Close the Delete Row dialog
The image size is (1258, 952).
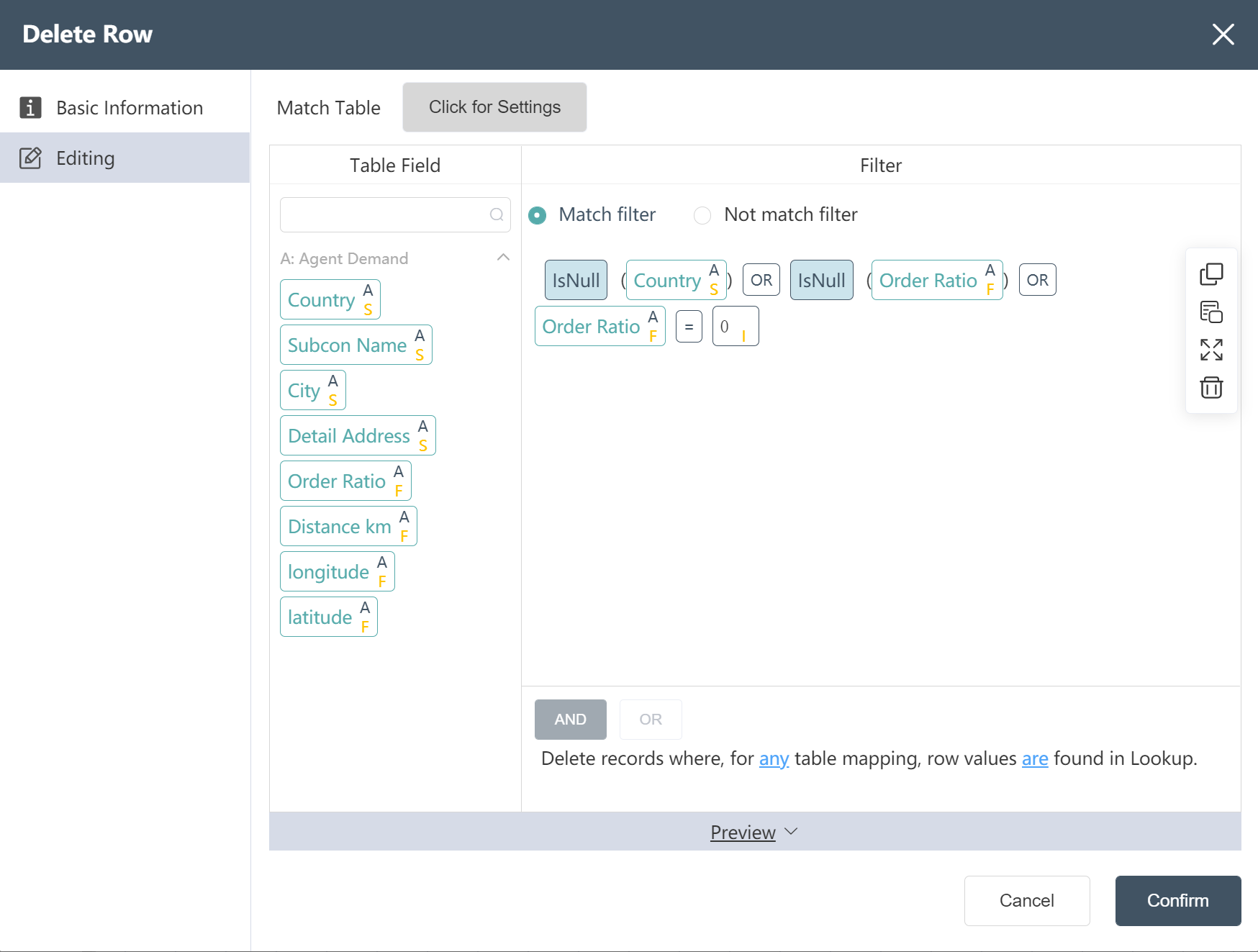[x=1223, y=34]
